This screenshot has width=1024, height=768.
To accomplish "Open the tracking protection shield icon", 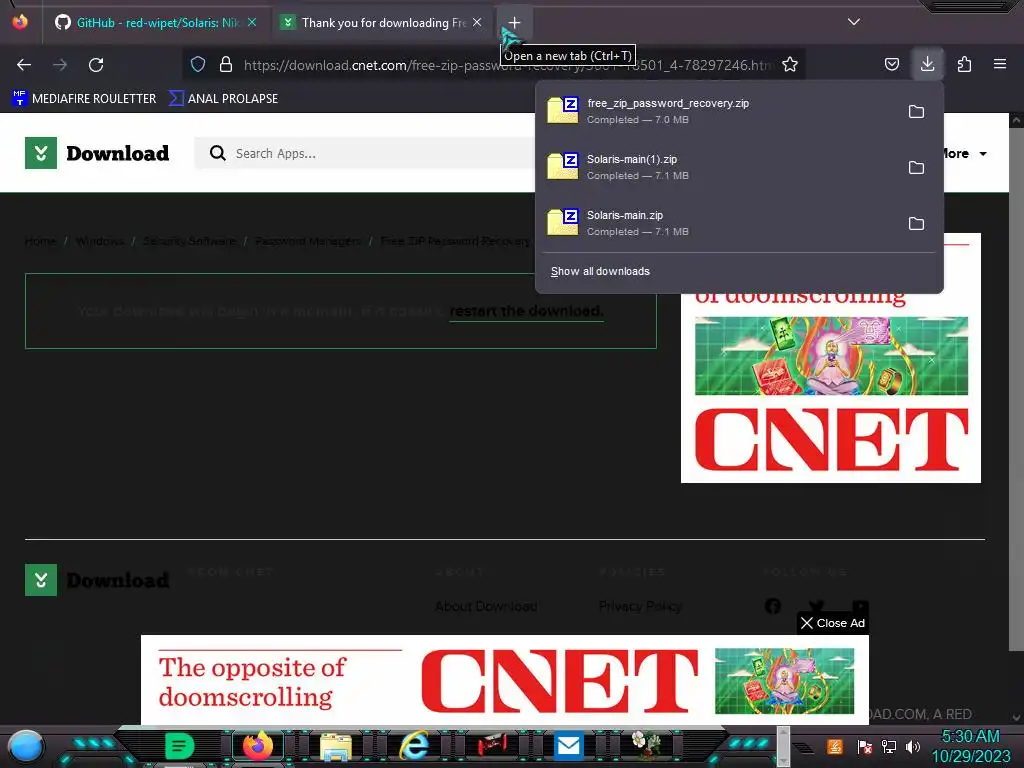I will pyautogui.click(x=198, y=64).
